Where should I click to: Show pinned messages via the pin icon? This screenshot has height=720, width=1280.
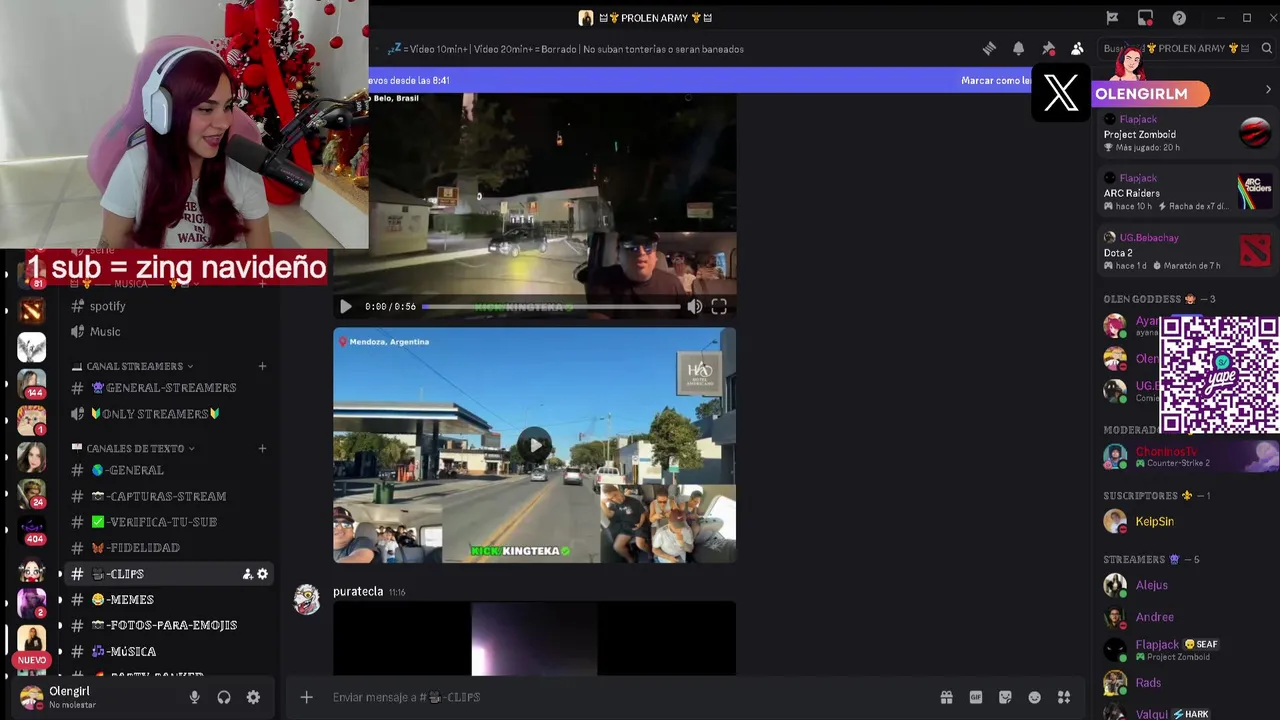[x=1048, y=49]
